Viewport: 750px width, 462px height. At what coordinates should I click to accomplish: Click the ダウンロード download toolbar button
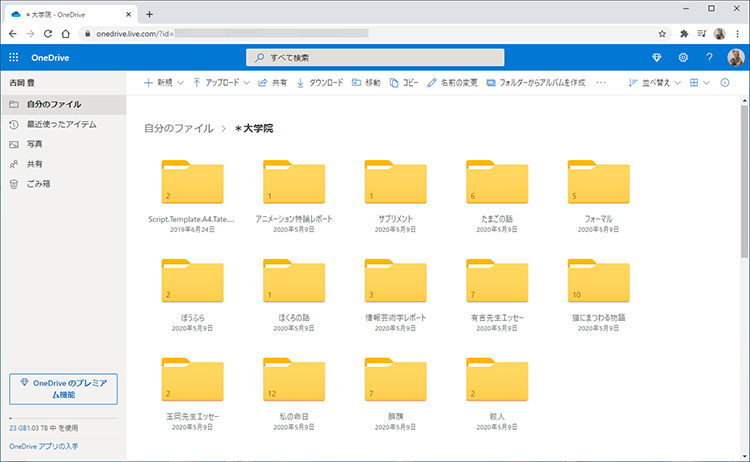(320, 82)
